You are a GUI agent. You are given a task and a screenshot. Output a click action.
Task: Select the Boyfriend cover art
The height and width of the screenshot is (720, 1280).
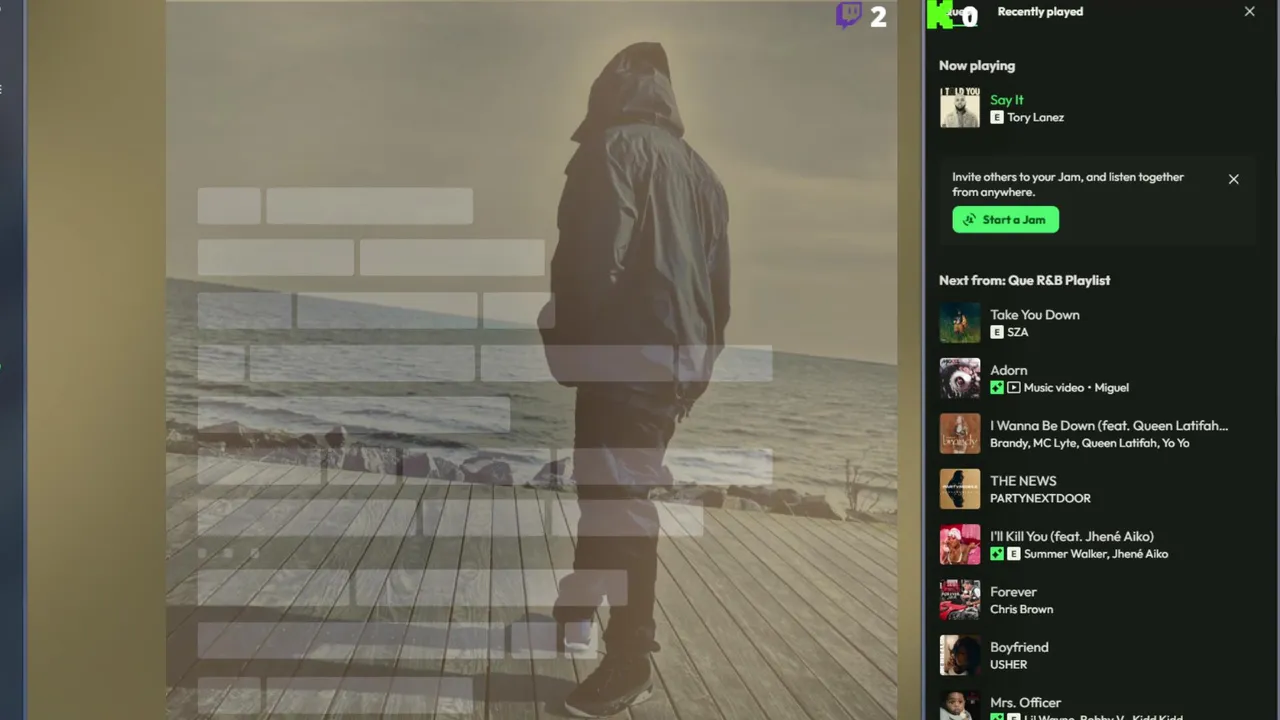click(x=960, y=656)
